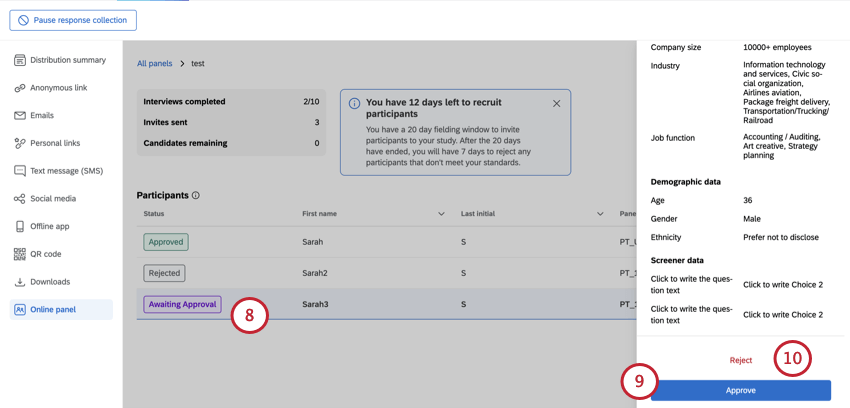
Task: Click the Distribution summary icon in sidebar
Action: click(20, 60)
